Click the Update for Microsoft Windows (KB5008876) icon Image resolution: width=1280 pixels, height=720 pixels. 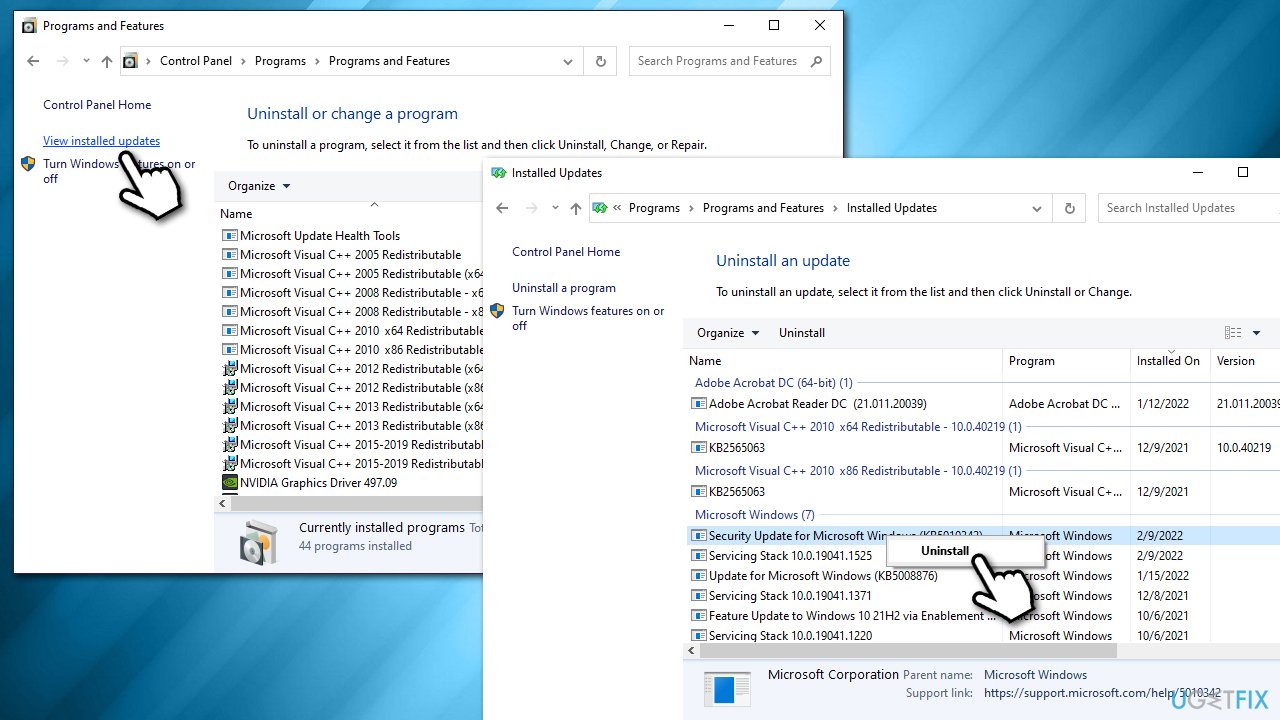point(699,576)
